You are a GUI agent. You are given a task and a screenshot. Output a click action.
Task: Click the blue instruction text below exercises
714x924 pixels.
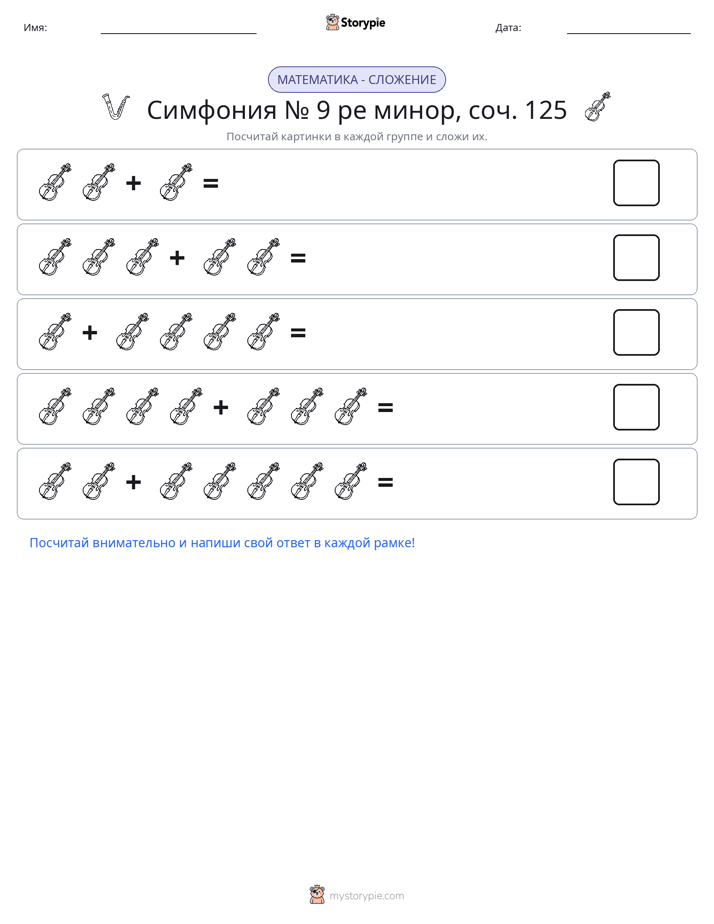pyautogui.click(x=222, y=543)
